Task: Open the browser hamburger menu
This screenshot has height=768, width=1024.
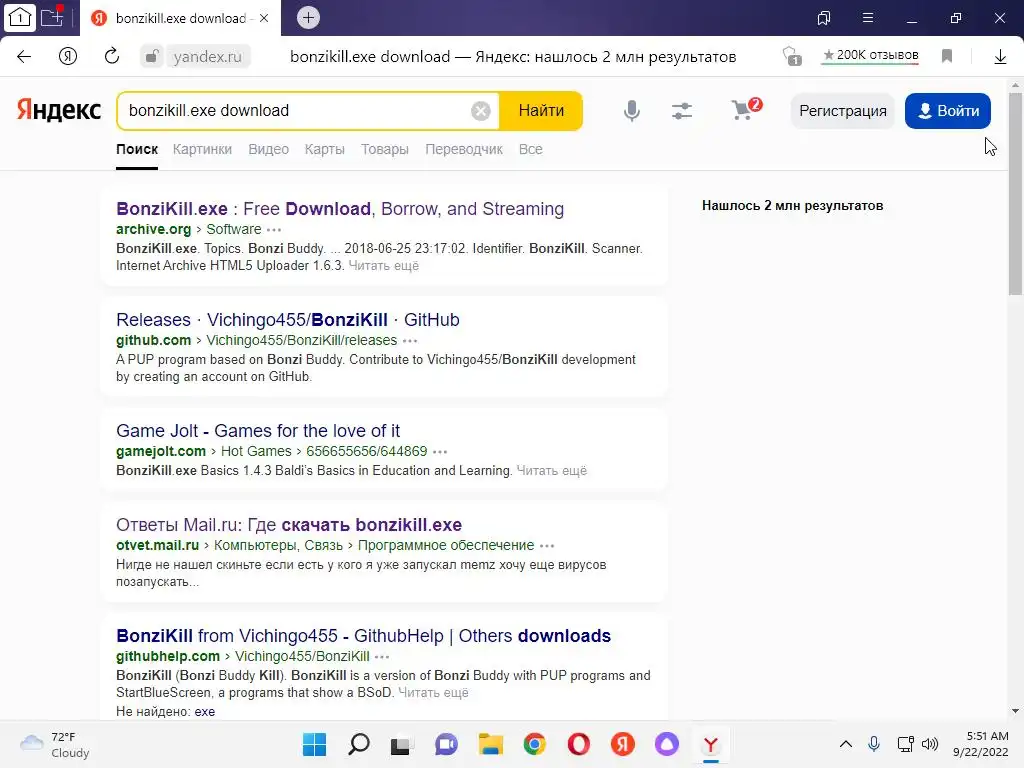Action: pos(868,18)
